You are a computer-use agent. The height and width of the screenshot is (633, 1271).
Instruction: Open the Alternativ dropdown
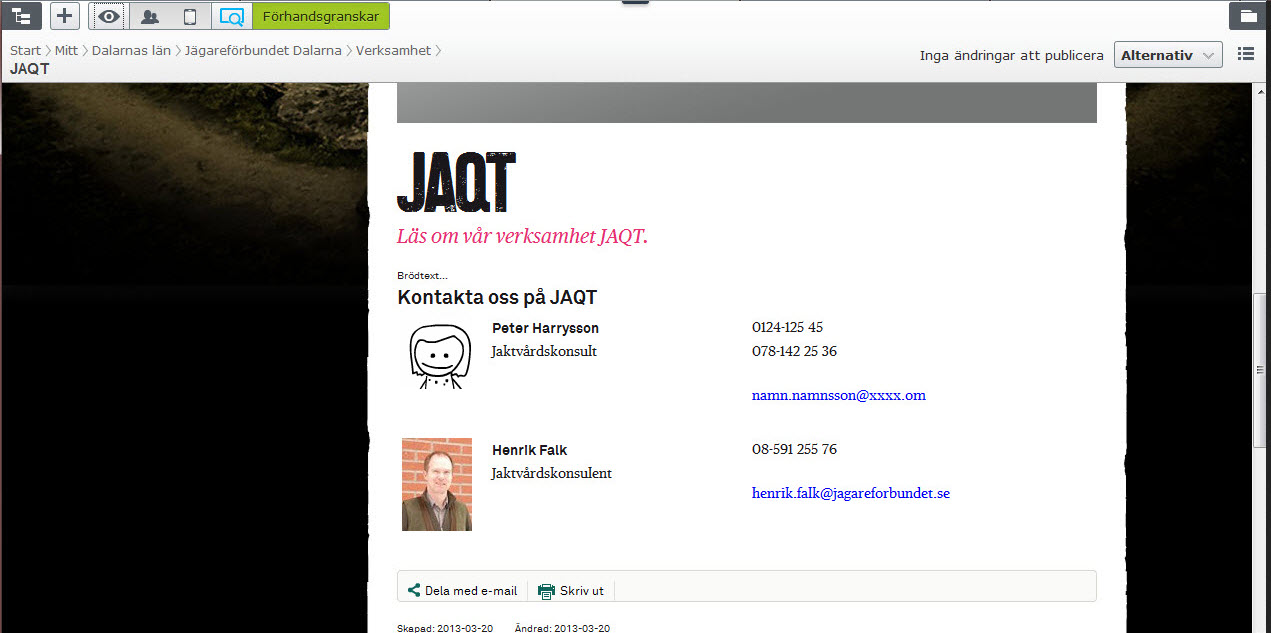pos(1168,55)
